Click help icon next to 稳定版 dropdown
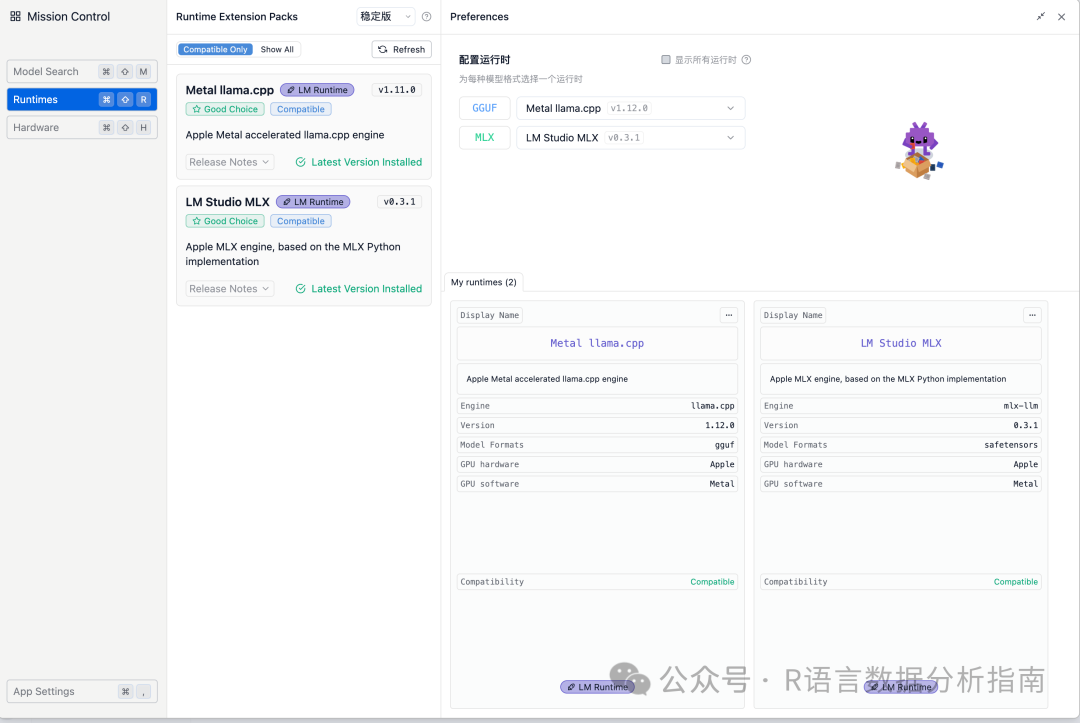 [426, 17]
